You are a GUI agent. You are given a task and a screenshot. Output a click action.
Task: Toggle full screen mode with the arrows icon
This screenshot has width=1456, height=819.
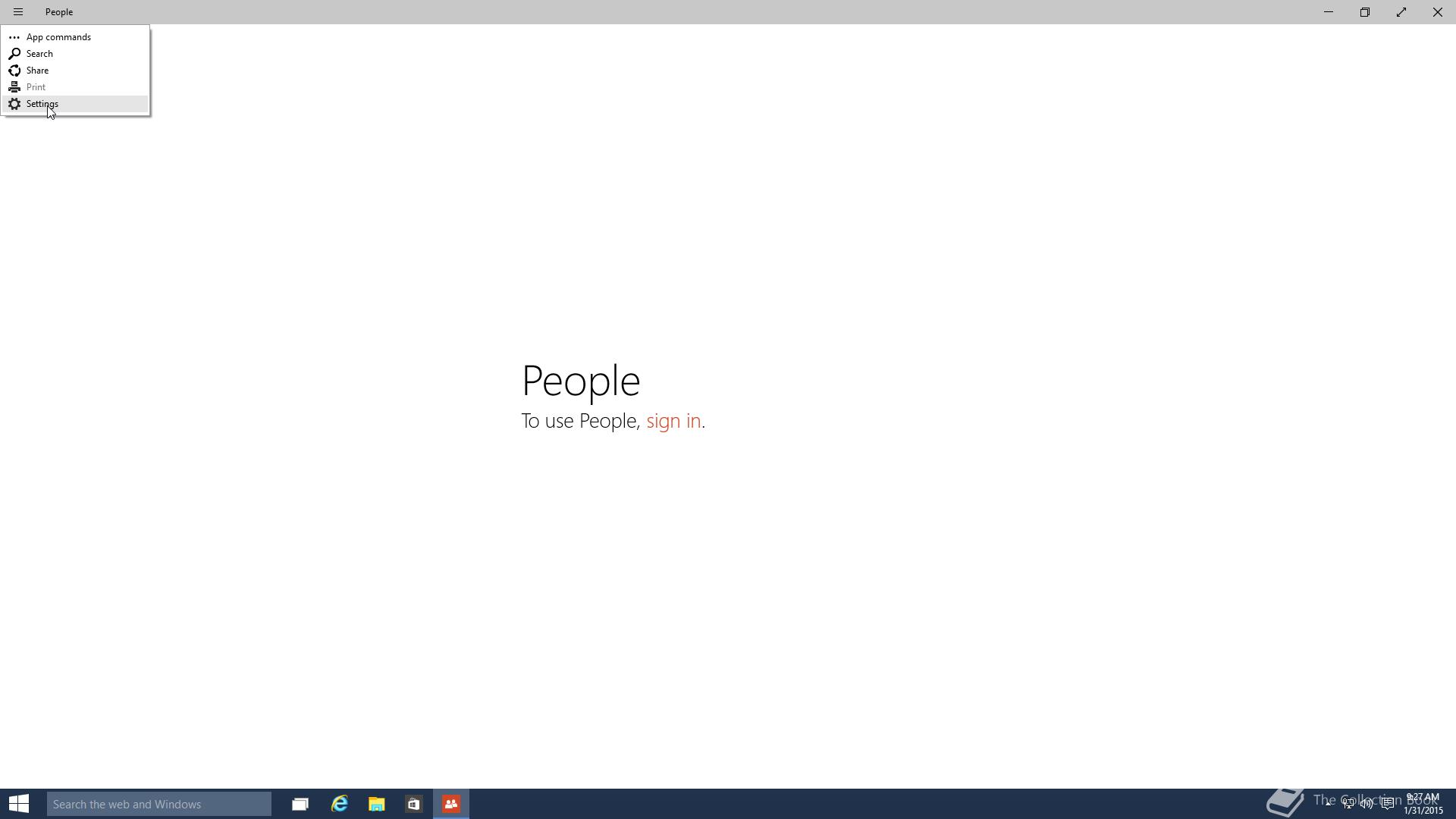[1401, 12]
